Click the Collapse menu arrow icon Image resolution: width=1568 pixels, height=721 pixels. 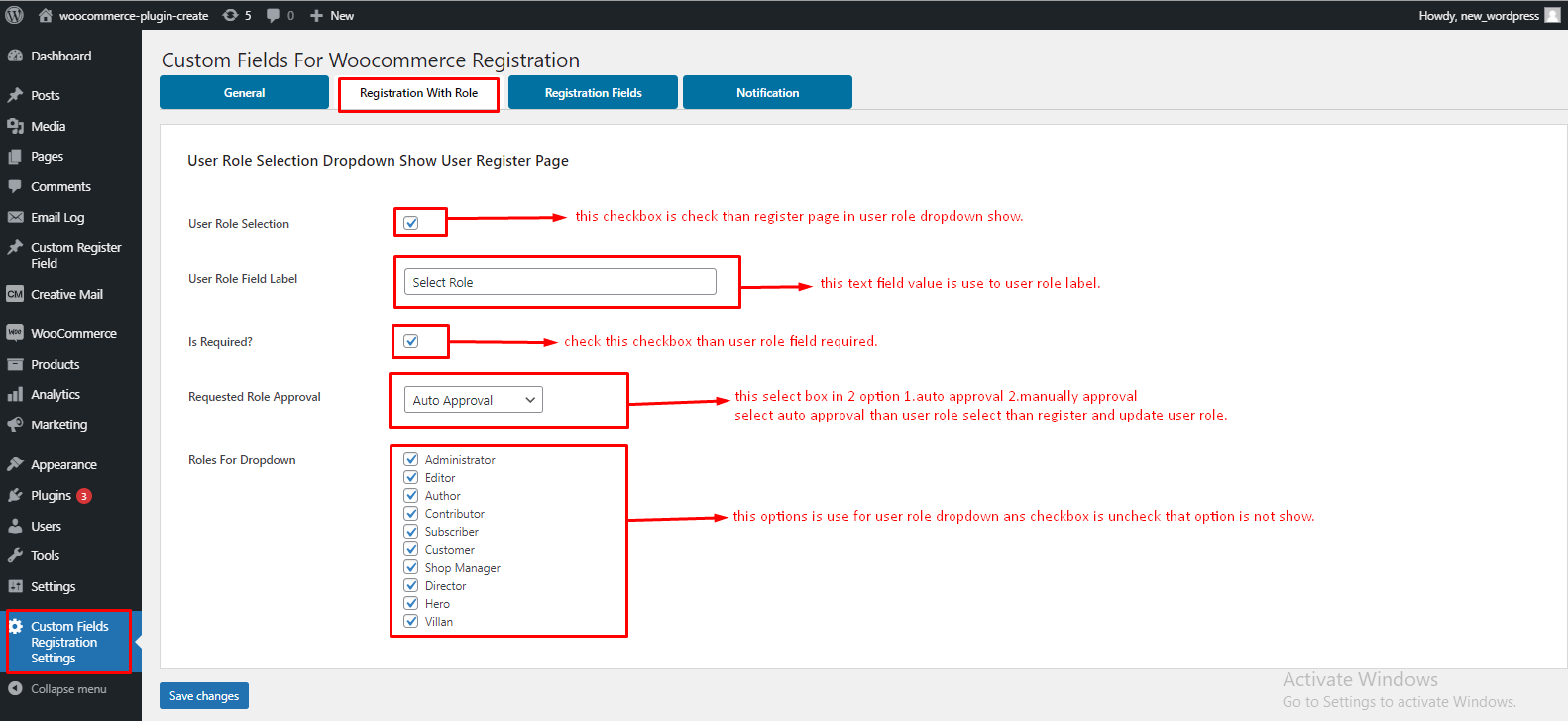15,688
